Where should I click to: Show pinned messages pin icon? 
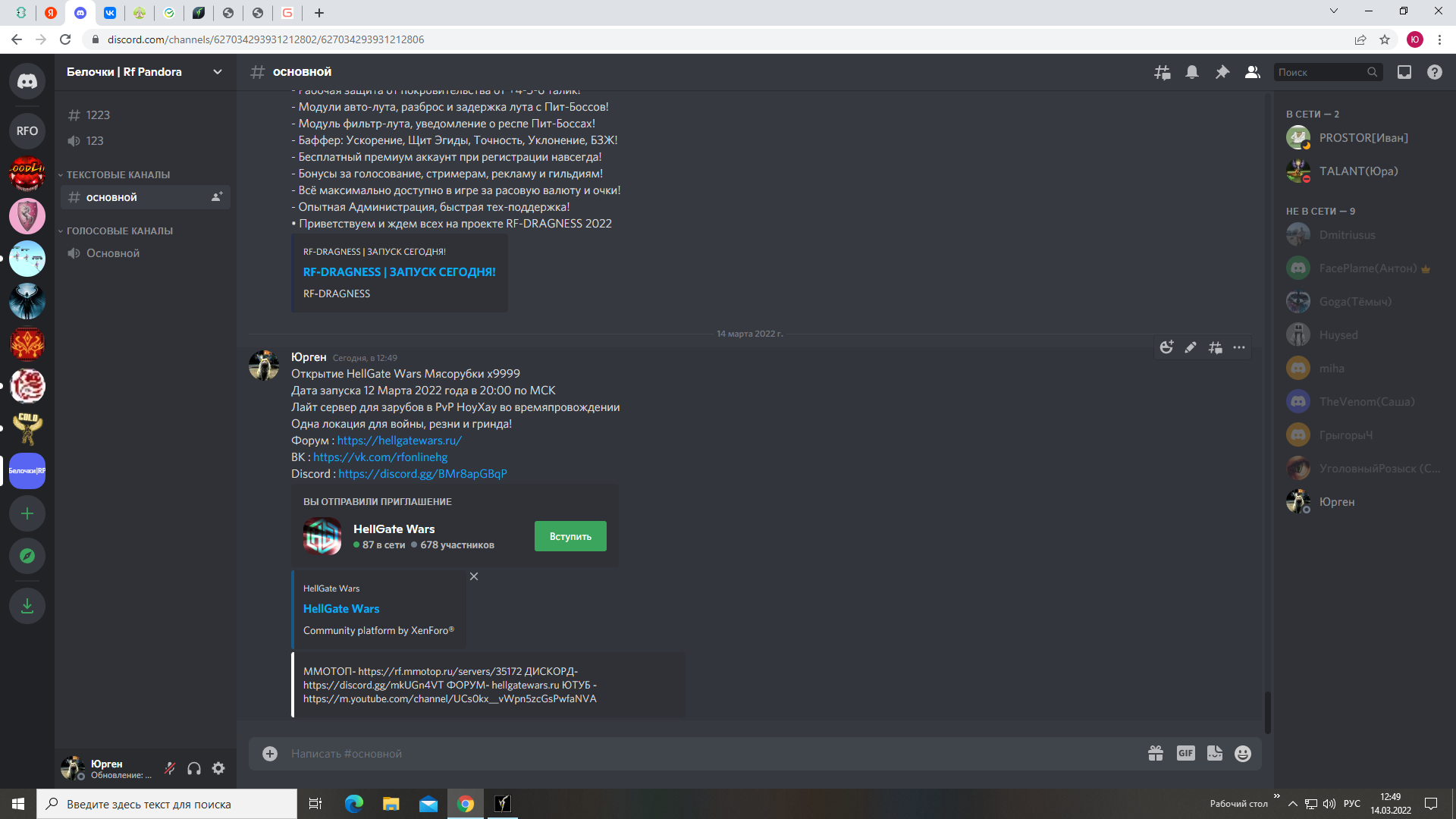1222,72
